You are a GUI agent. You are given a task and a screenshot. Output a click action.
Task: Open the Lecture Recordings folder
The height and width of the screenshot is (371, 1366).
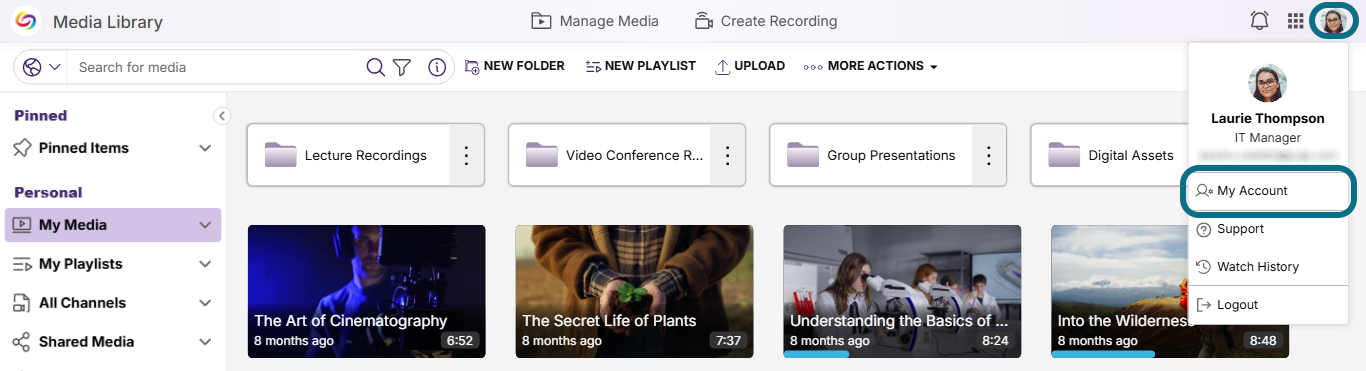click(348, 155)
